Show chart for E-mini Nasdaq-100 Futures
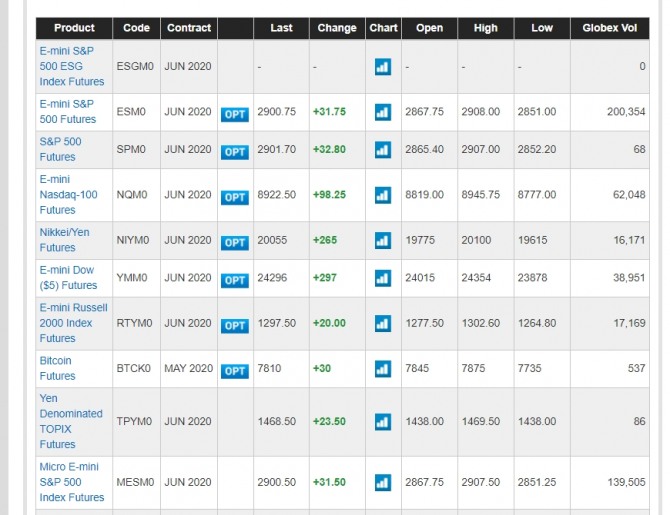This screenshot has width=670, height=515. (382, 195)
